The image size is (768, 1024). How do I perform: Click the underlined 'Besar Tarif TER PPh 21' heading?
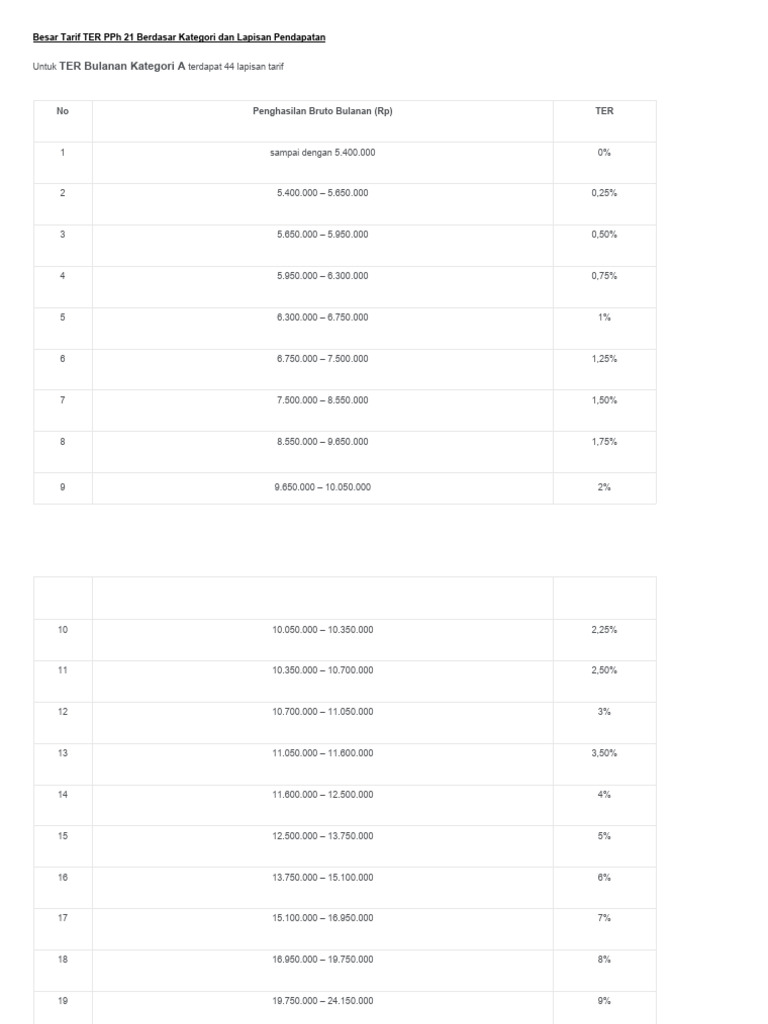(x=180, y=37)
